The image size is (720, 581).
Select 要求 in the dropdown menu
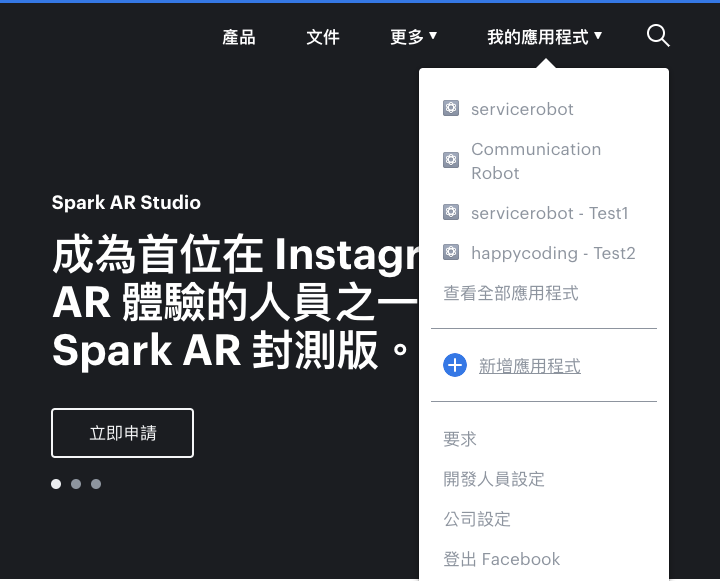[460, 439]
